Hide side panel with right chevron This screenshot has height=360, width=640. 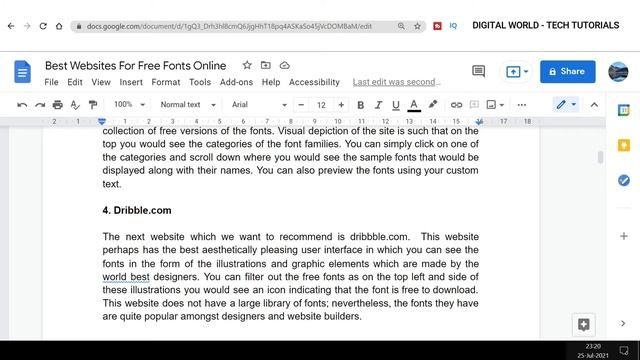(623, 323)
